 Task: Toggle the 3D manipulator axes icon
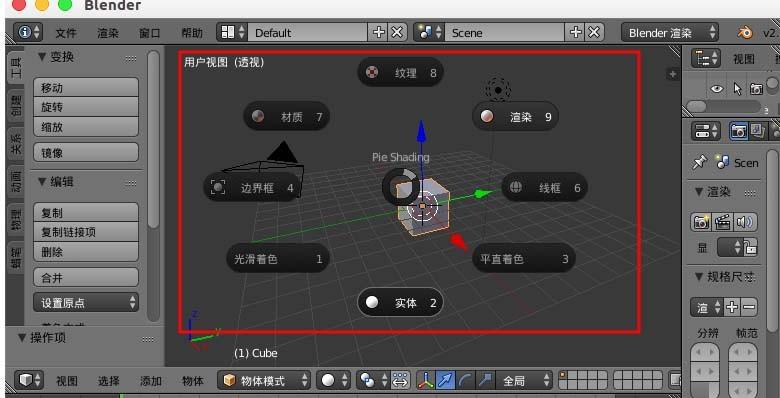coord(425,381)
